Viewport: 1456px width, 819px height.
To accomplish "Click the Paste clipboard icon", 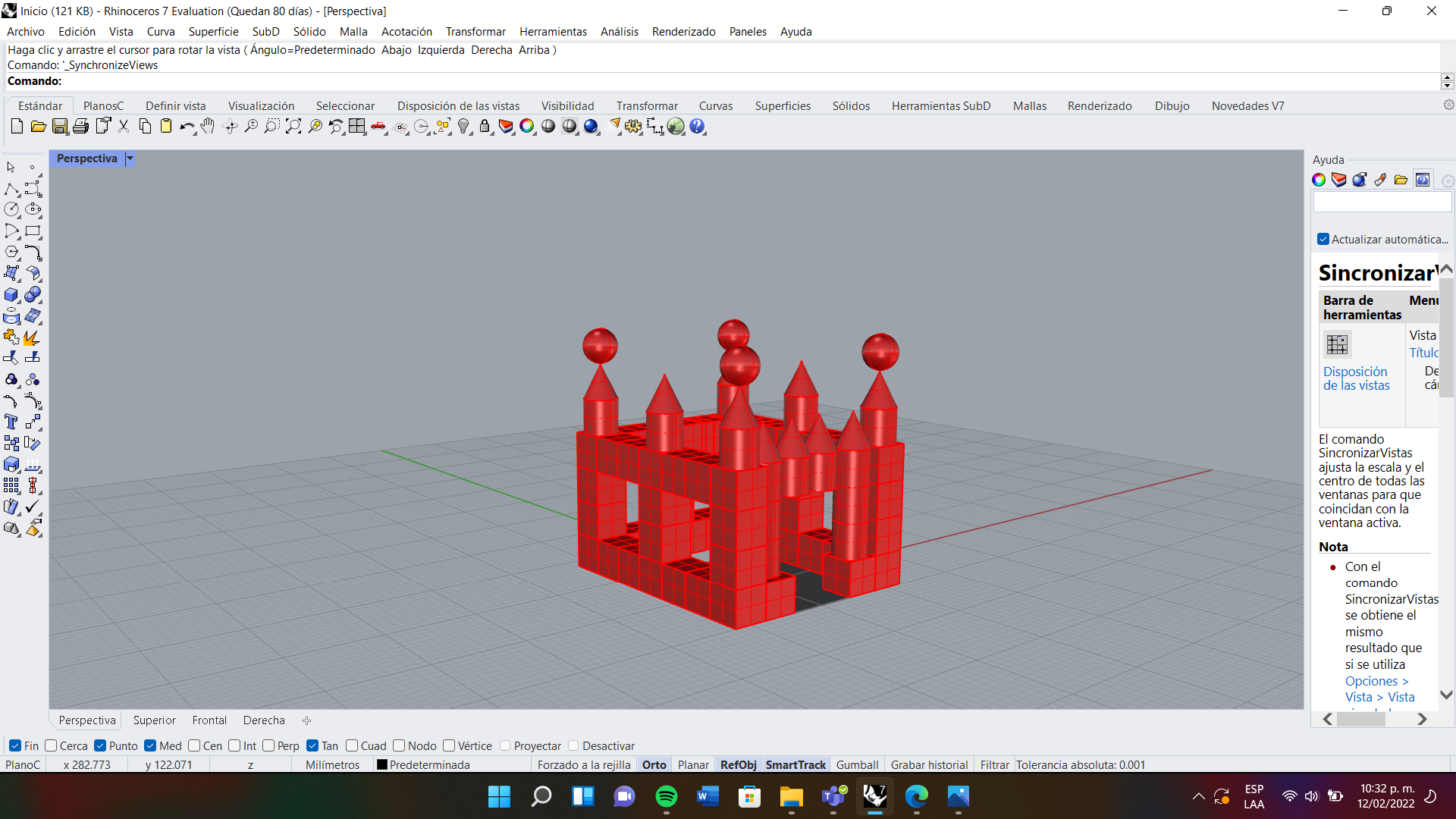I will point(166,127).
